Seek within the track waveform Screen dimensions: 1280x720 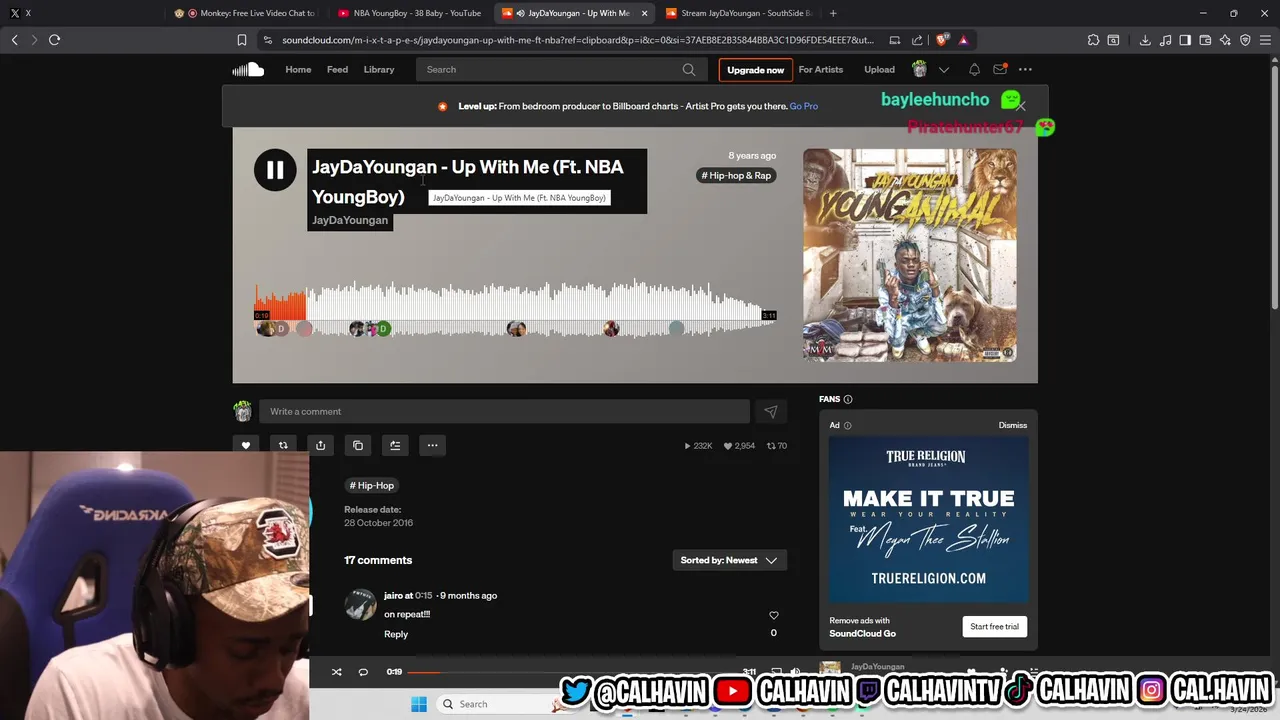click(515, 308)
